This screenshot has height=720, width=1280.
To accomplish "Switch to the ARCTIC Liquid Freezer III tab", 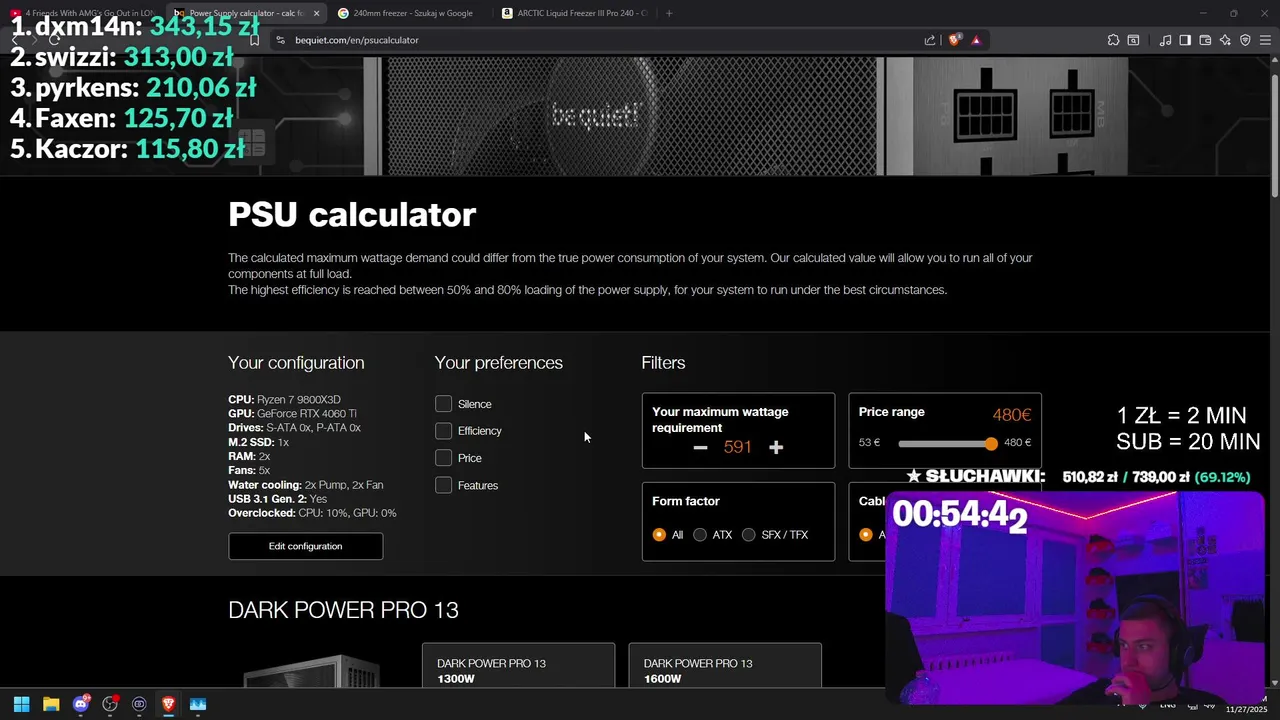I will (575, 13).
